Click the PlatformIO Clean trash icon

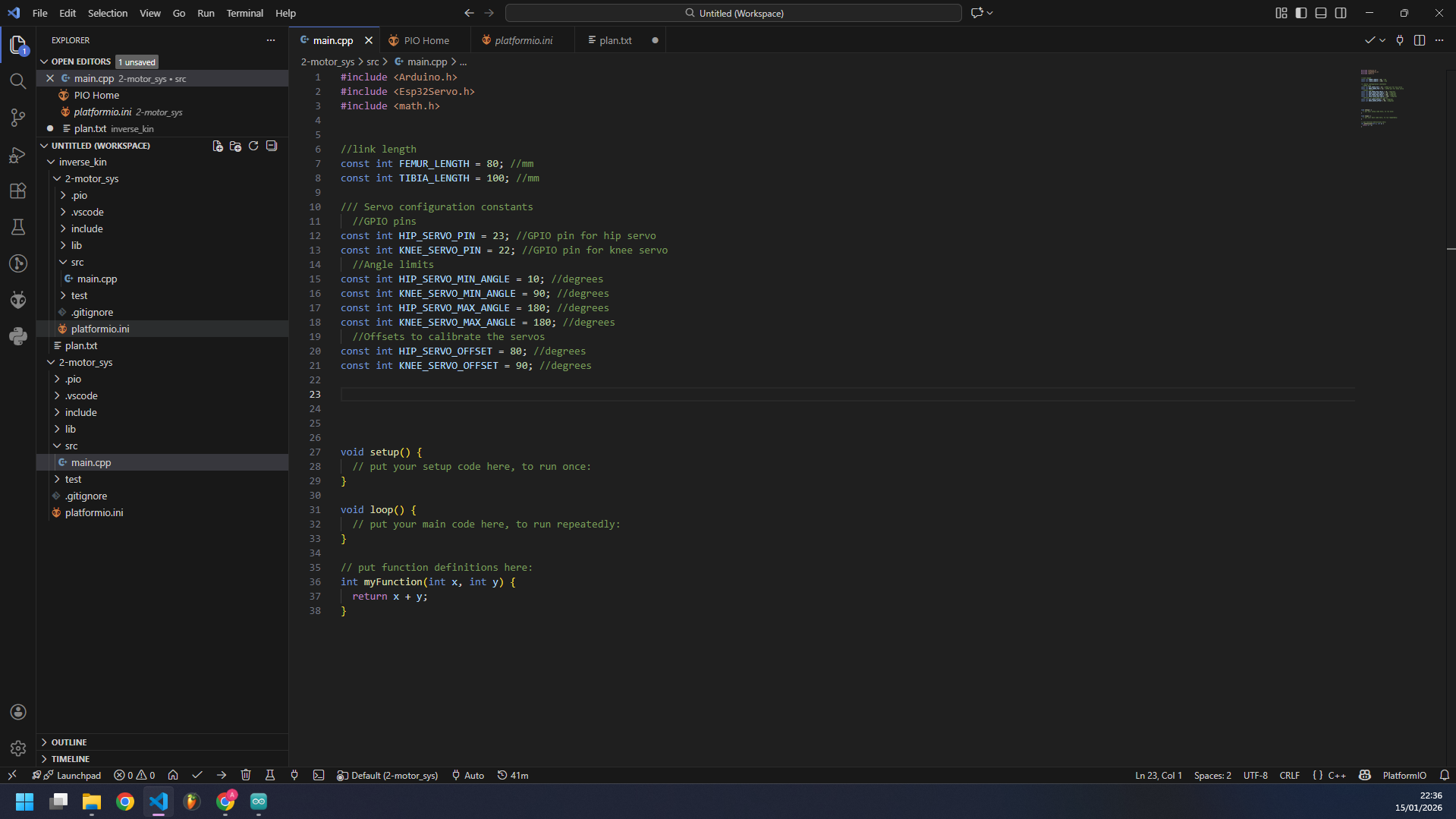coord(246,775)
